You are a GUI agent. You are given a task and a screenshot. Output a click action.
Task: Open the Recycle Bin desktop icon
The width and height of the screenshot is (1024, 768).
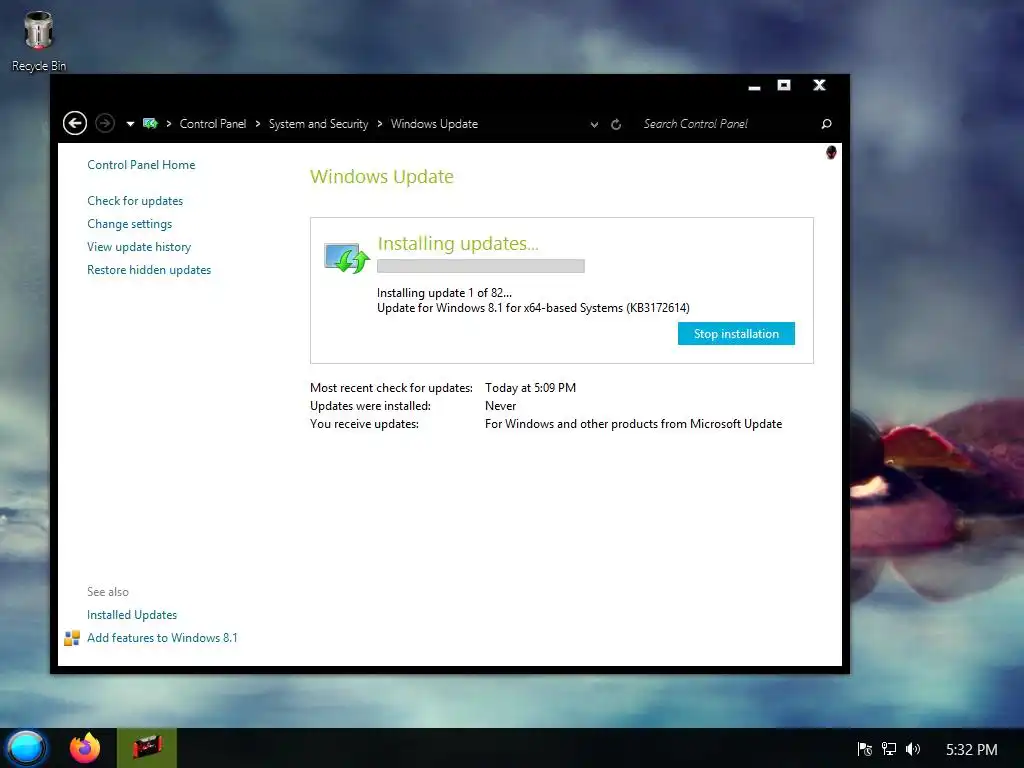click(x=39, y=40)
